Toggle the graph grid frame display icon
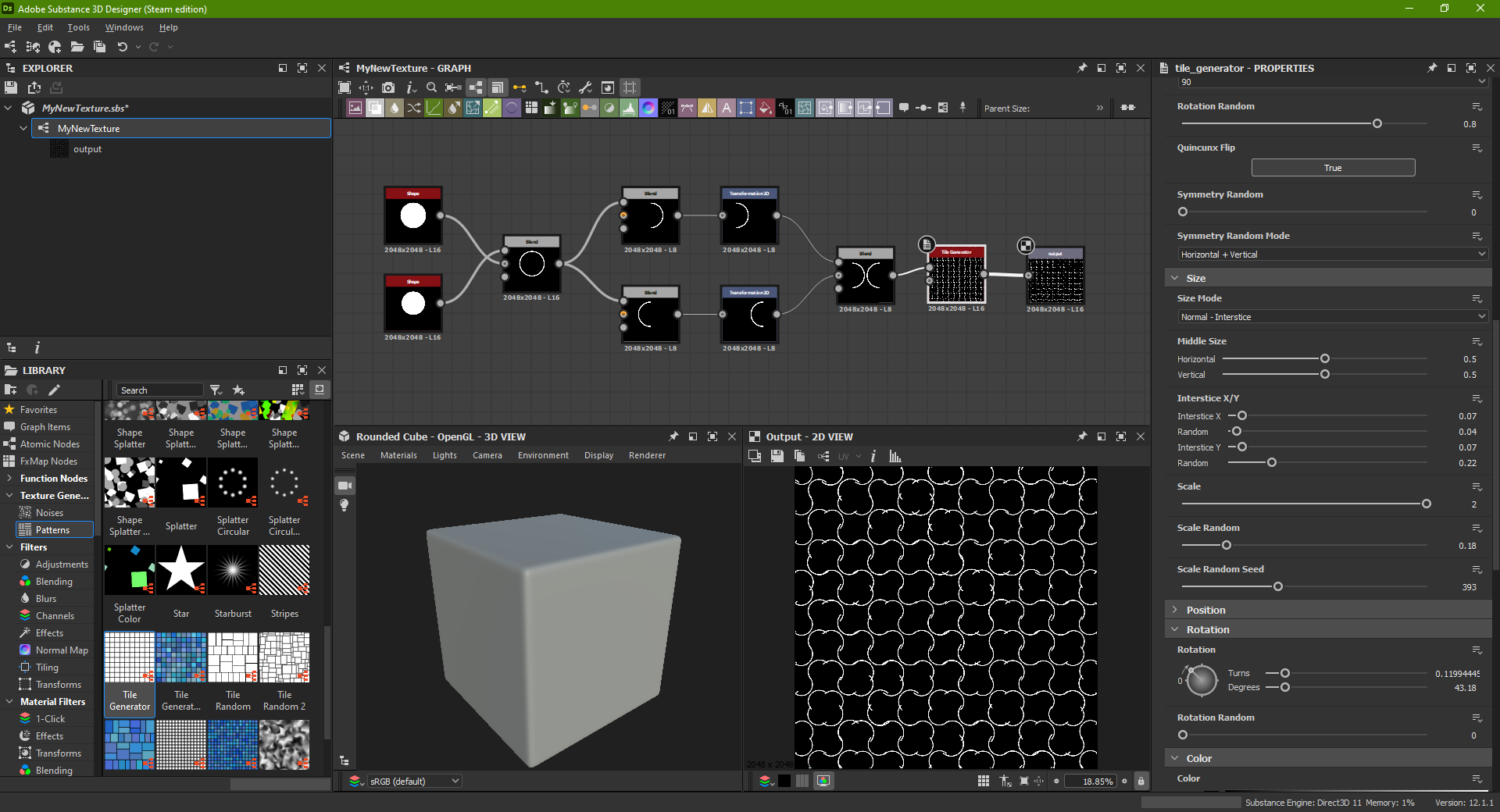The height and width of the screenshot is (812, 1500). tap(630, 87)
